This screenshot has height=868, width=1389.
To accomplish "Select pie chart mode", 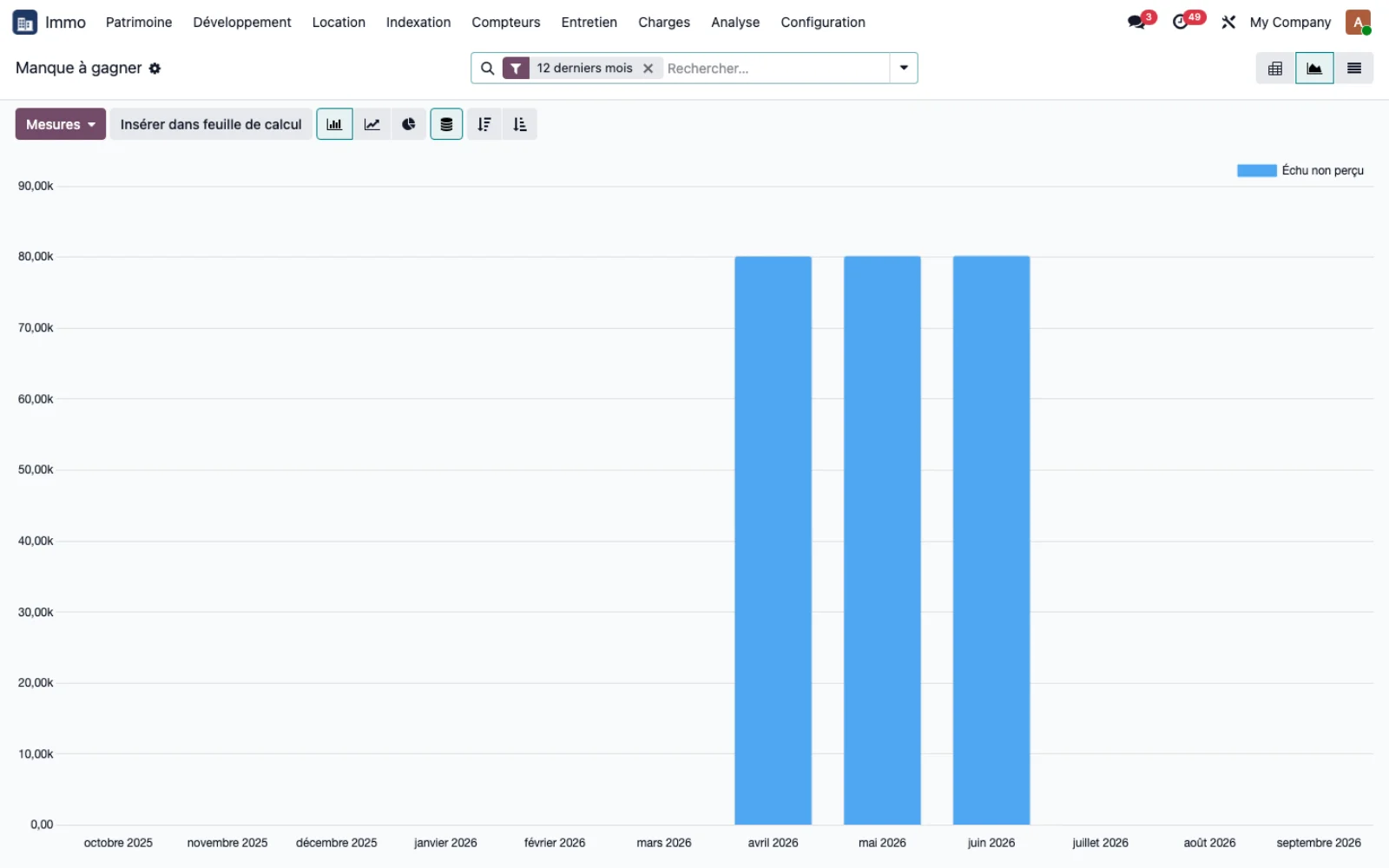I will pos(409,124).
